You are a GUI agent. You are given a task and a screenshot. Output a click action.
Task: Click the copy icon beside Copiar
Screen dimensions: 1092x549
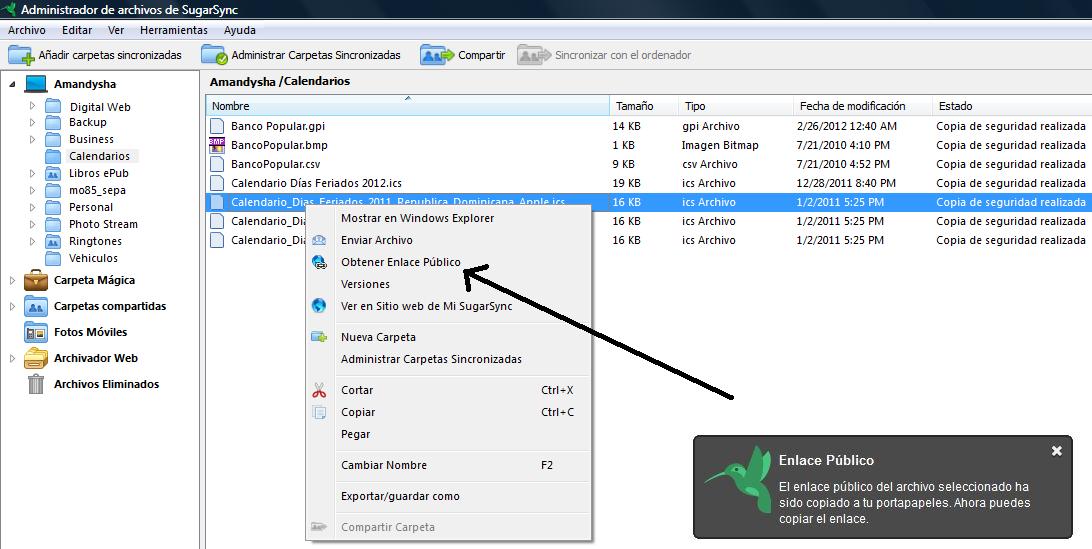(319, 412)
